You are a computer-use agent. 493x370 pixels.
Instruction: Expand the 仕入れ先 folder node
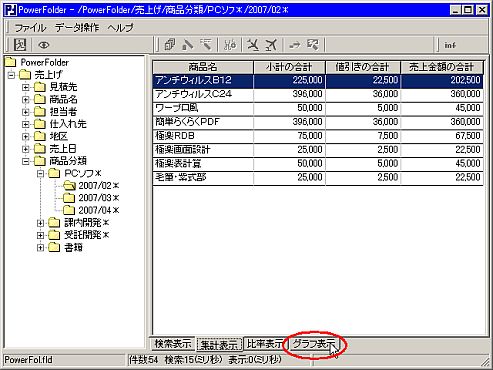tap(26, 124)
